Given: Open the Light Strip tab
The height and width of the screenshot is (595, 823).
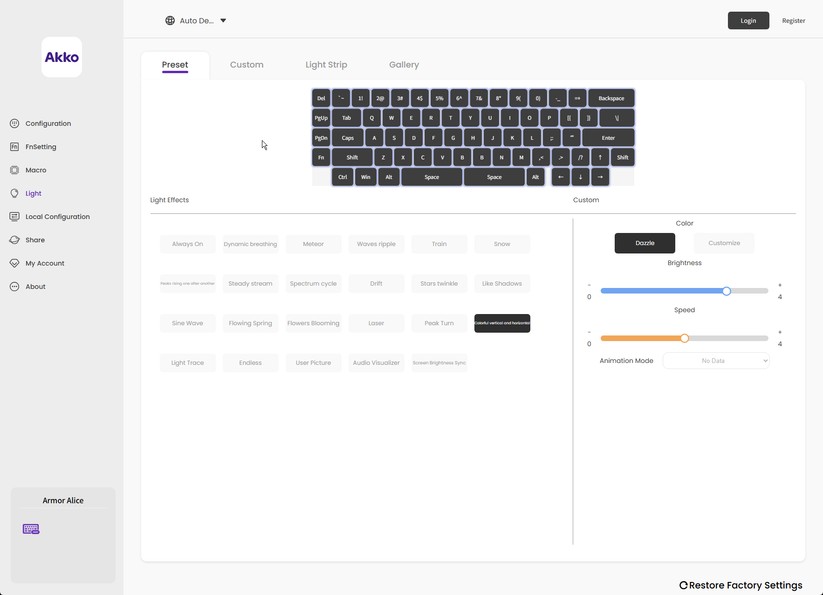Looking at the screenshot, I should (326, 65).
